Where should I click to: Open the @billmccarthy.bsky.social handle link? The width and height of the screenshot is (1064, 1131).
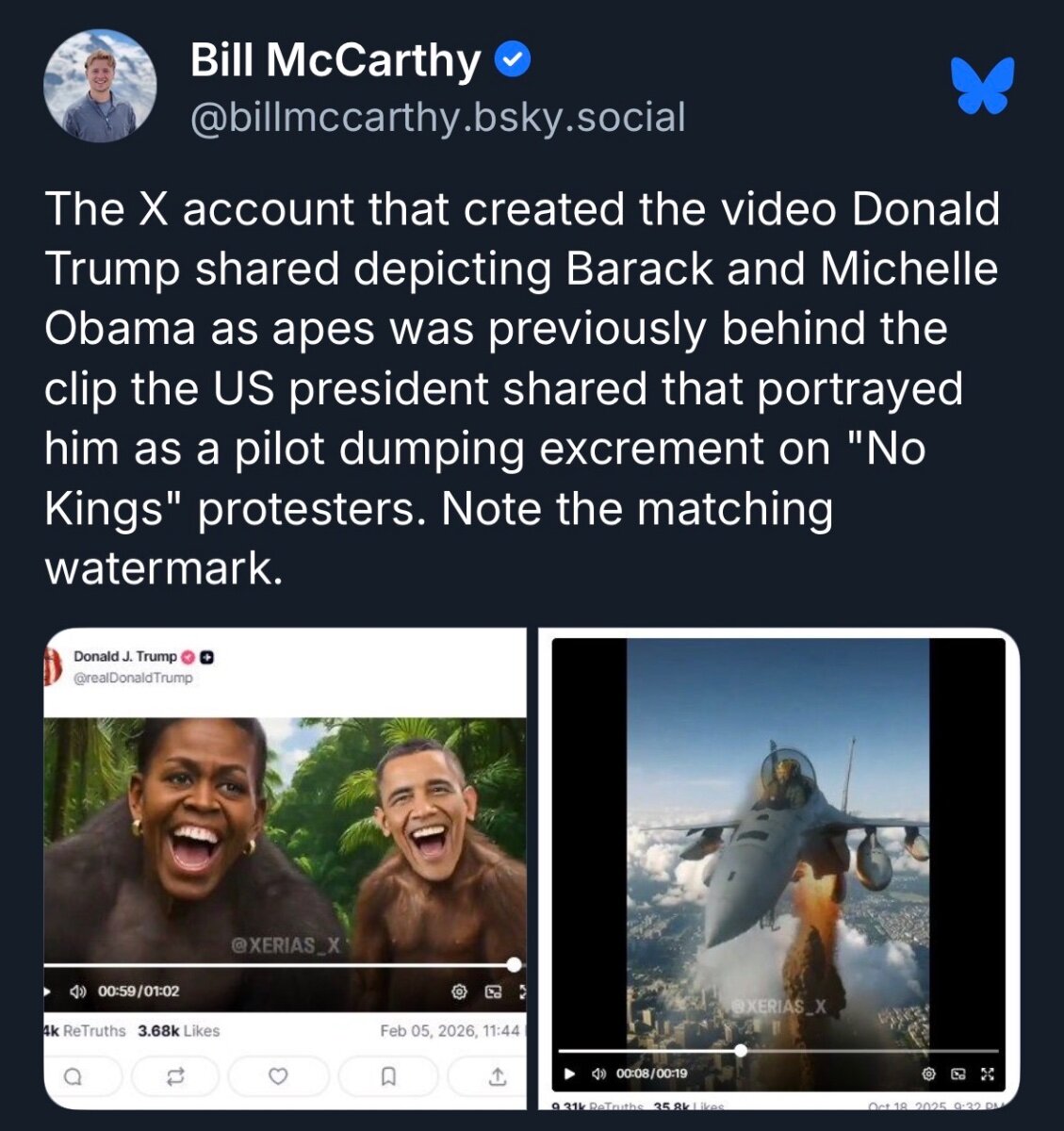coord(437,118)
